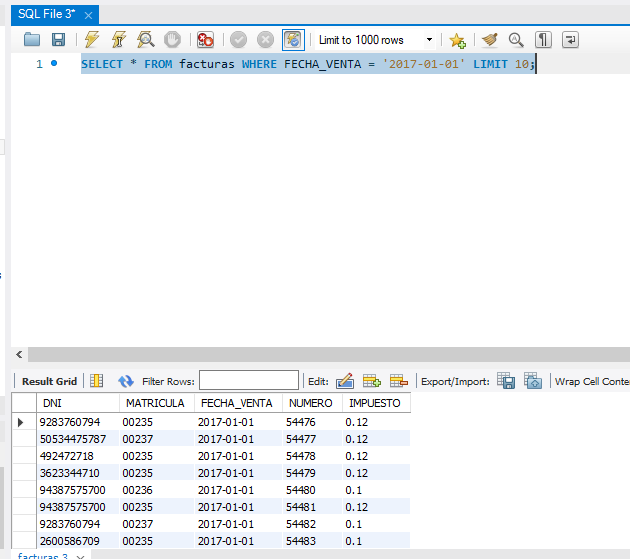This screenshot has height=559, width=630.
Task: Sort by FECHA_VENTA column header
Action: tap(238, 403)
